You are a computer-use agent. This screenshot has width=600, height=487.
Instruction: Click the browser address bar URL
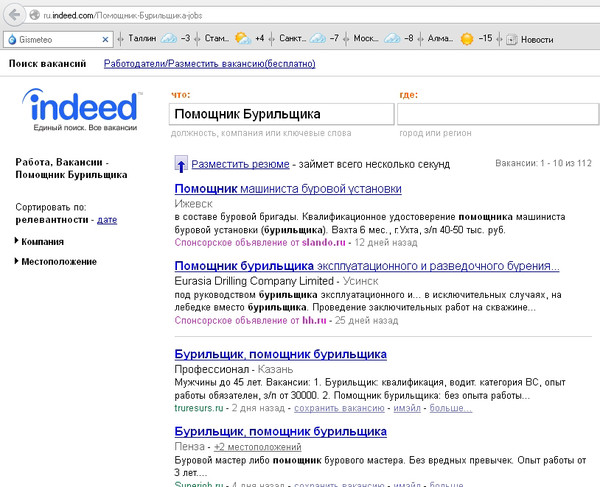(122, 15)
